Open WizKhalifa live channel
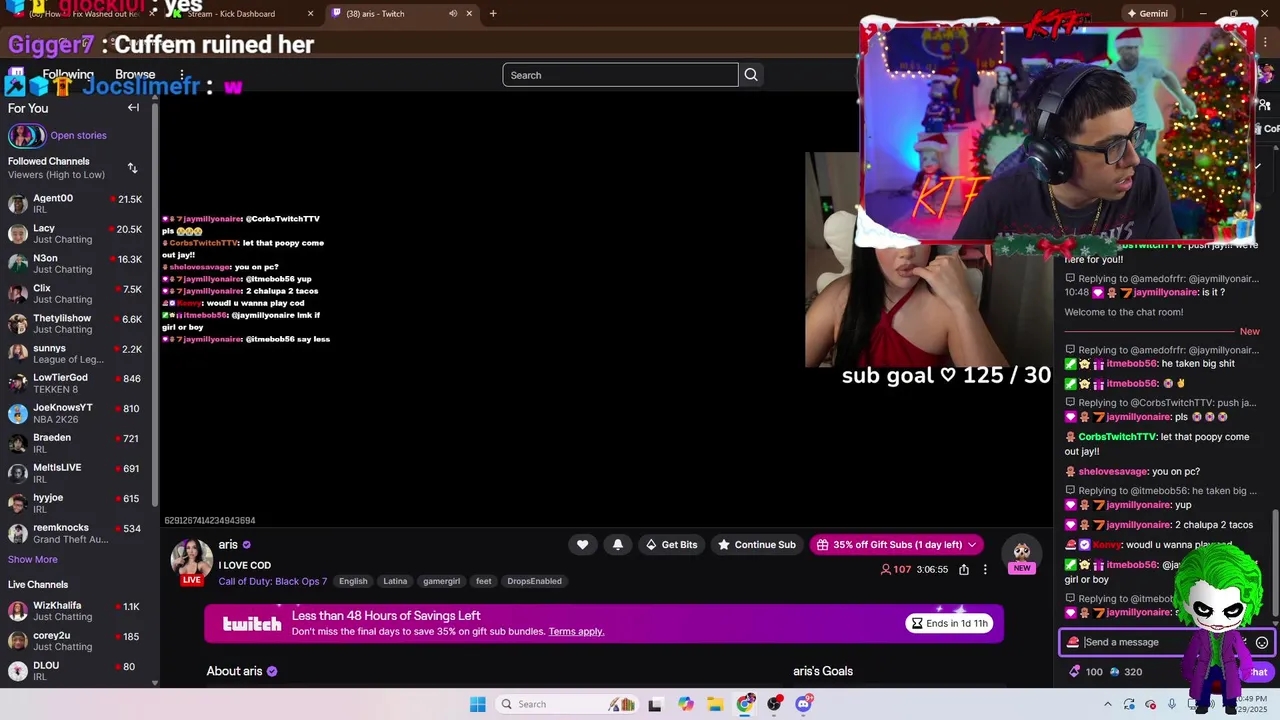Image resolution: width=1280 pixels, height=720 pixels. [76, 611]
